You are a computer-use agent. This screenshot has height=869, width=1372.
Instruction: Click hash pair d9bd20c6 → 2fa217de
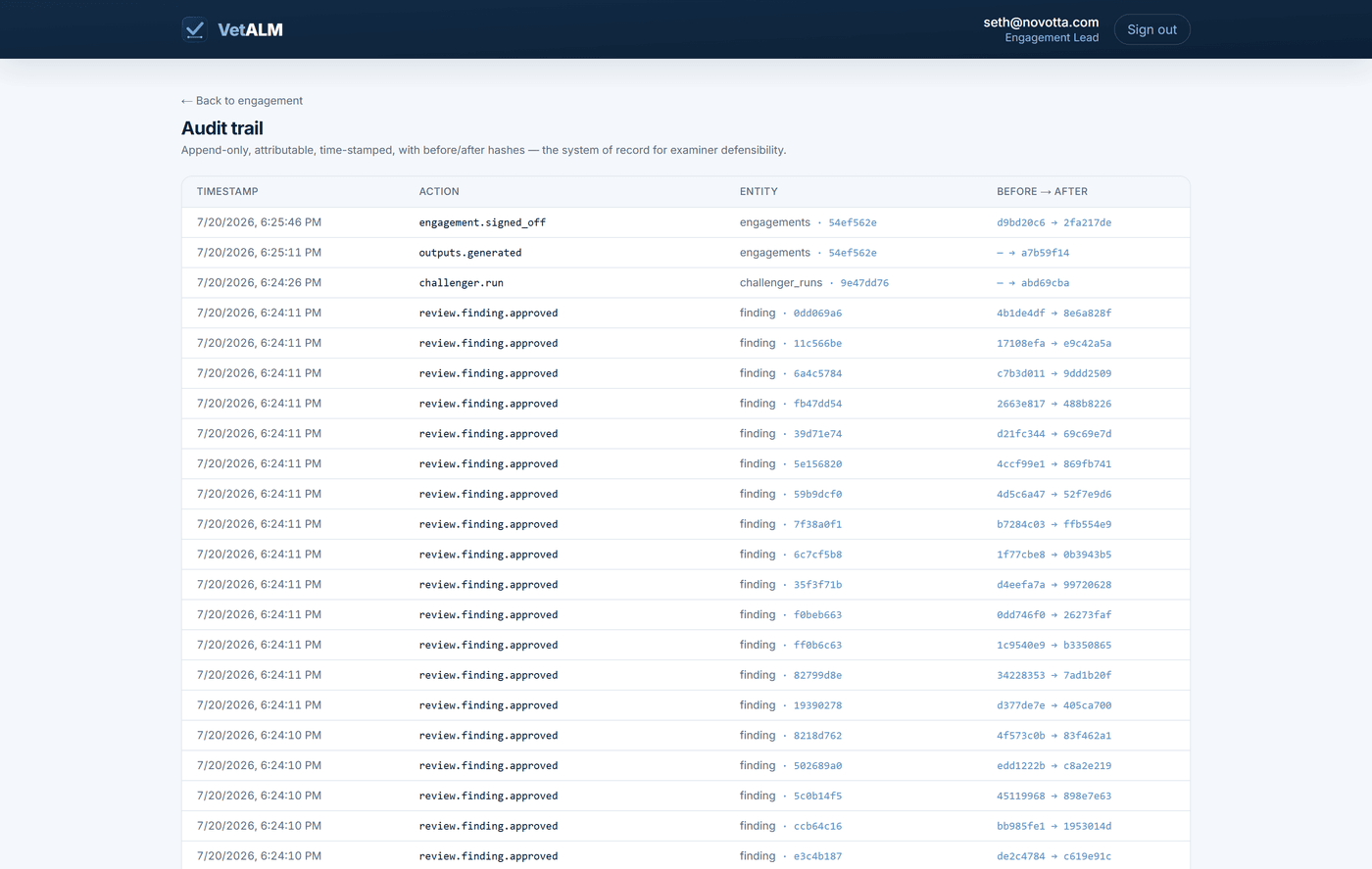point(1053,222)
